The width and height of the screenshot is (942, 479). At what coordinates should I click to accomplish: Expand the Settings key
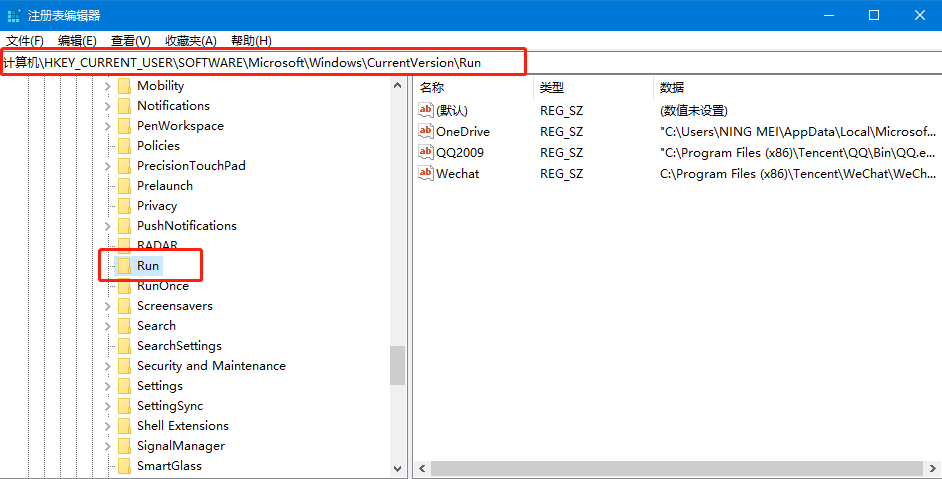point(108,386)
